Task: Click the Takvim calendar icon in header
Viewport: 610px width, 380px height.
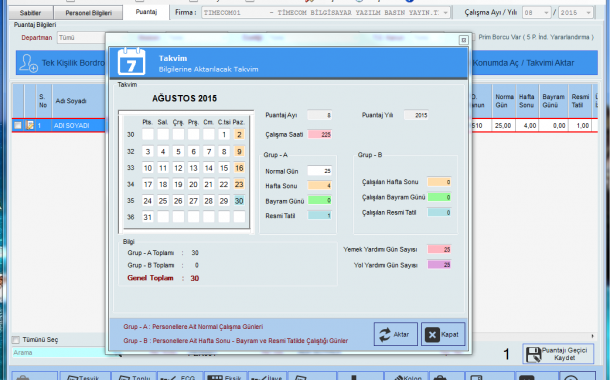Action: coord(131,61)
